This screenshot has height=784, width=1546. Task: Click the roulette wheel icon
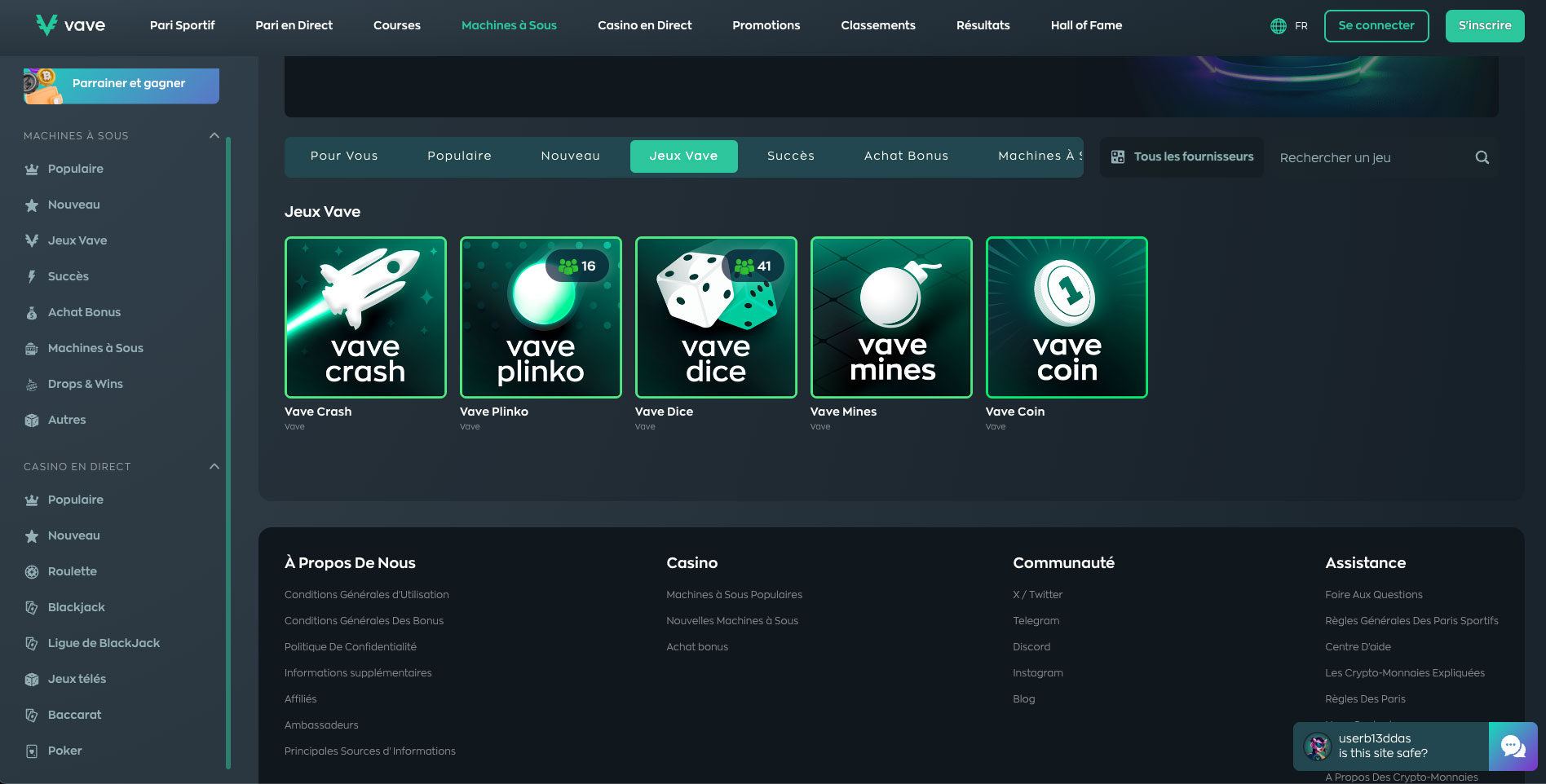[32, 572]
